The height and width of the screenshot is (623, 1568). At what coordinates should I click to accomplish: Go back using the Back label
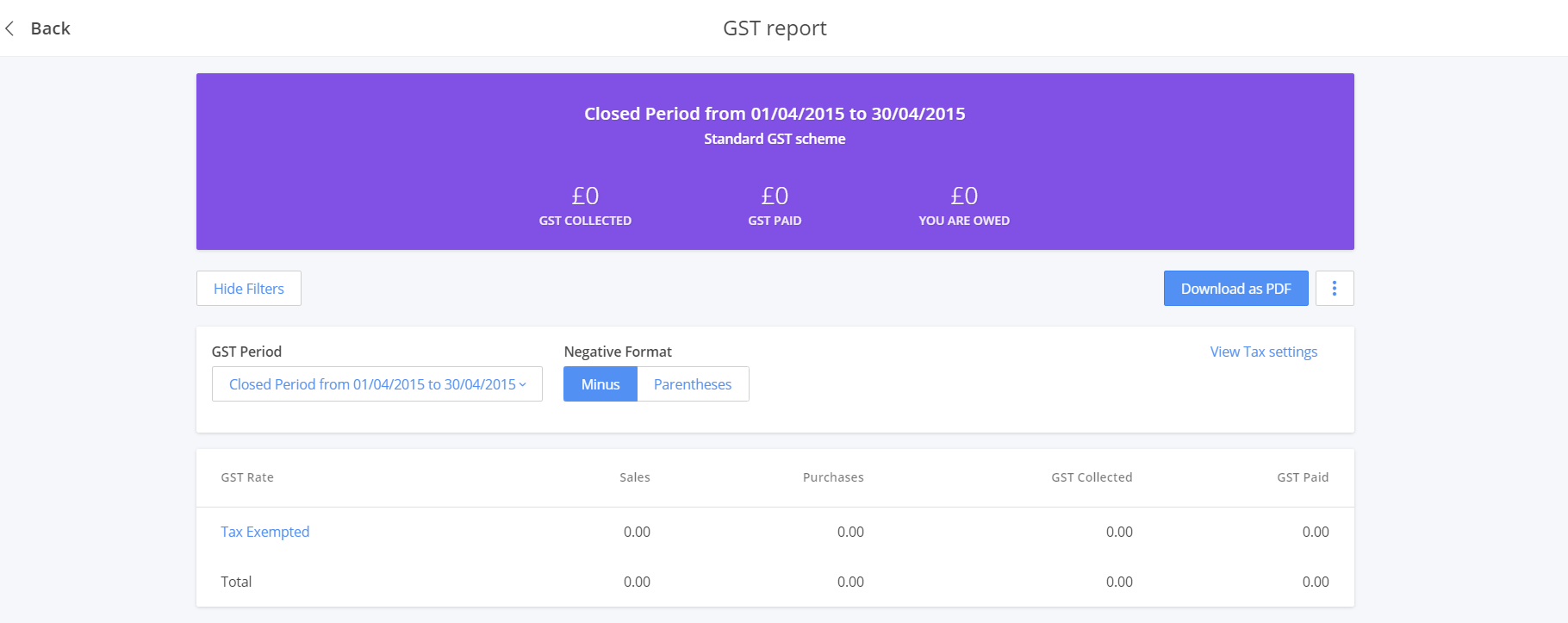50,28
